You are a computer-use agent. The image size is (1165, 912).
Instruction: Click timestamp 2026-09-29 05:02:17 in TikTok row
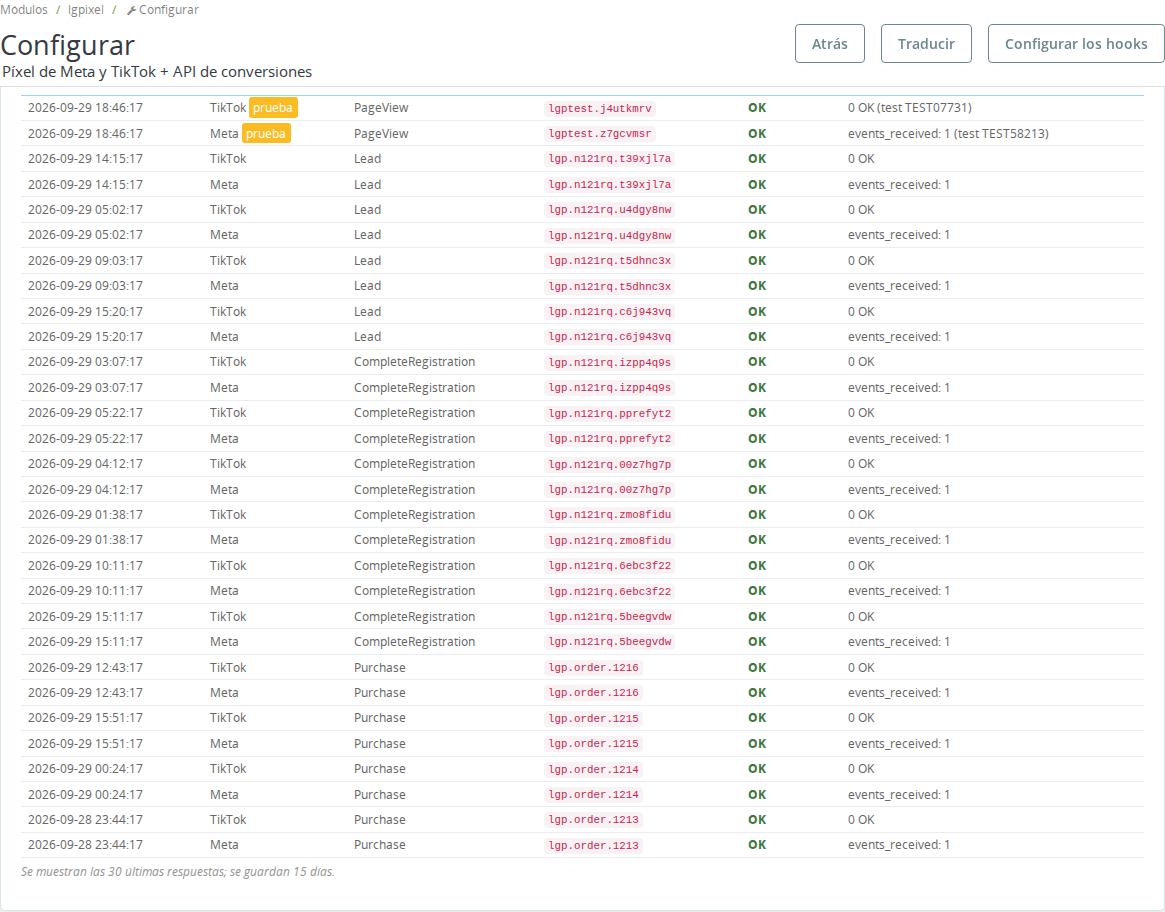pyautogui.click(x=85, y=210)
